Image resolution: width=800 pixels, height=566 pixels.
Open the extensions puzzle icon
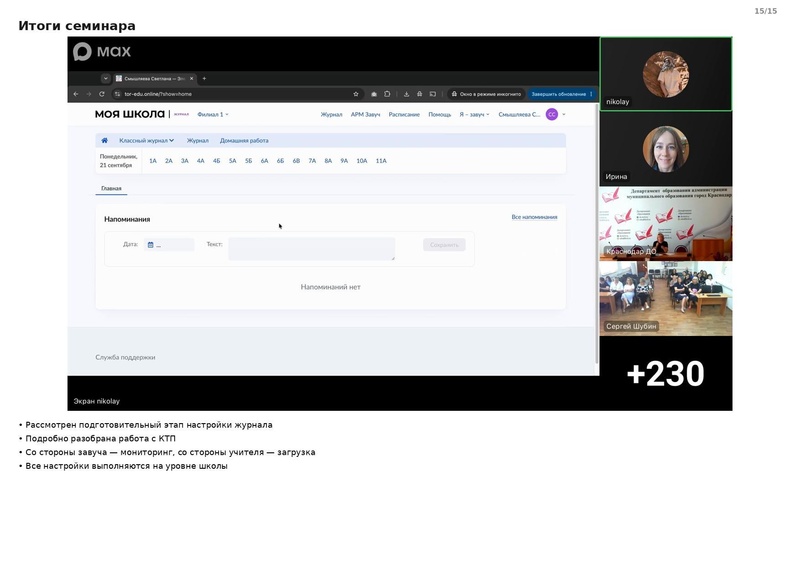coord(387,94)
